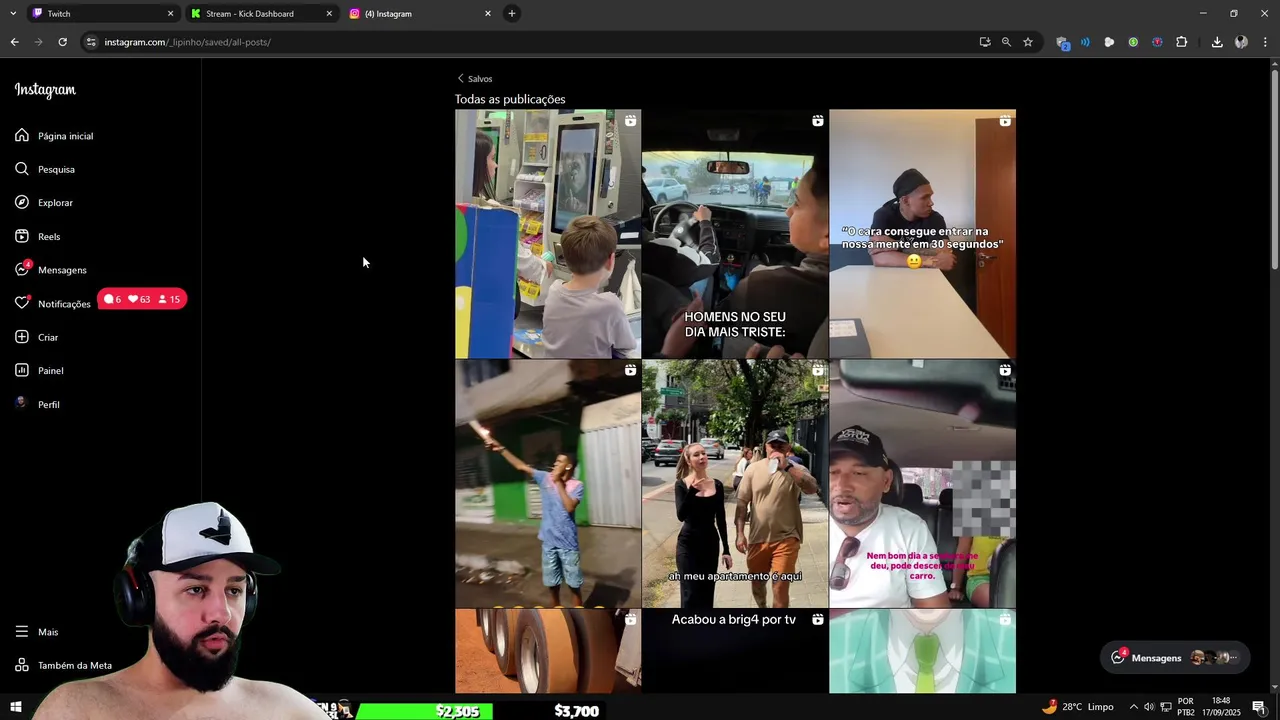Open Mensagens in the sidebar
This screenshot has height=720, width=1280.
pyautogui.click(x=51, y=270)
